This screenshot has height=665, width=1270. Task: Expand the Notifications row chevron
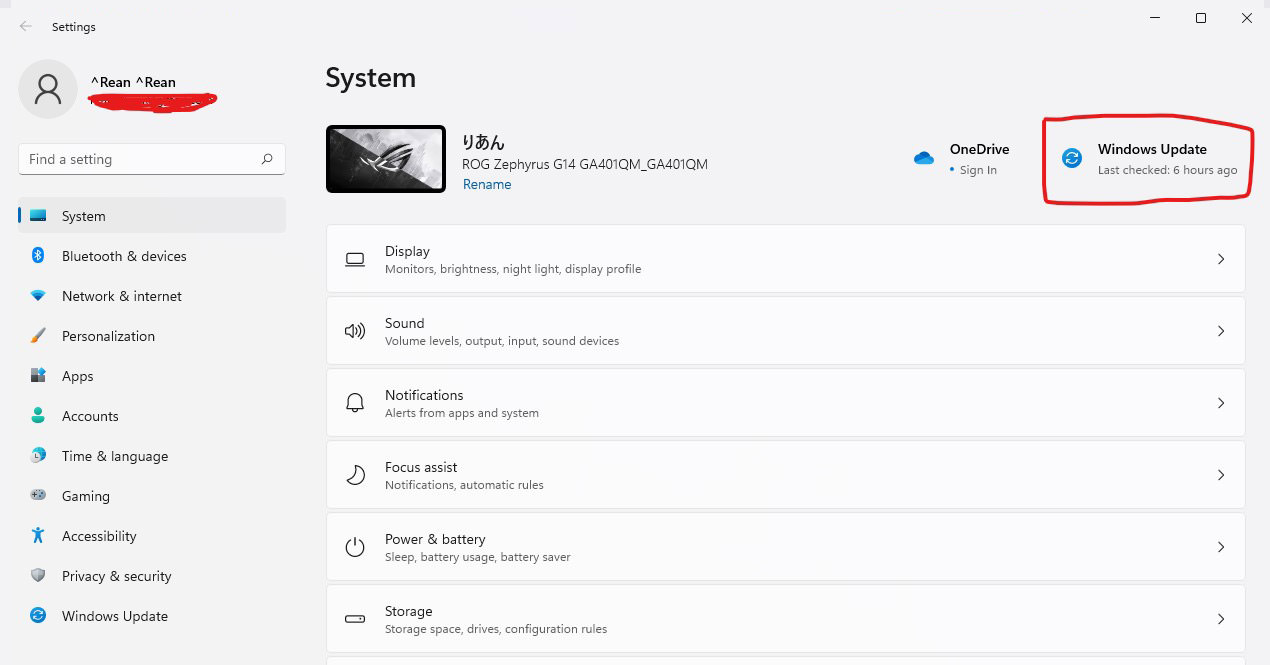(1221, 403)
